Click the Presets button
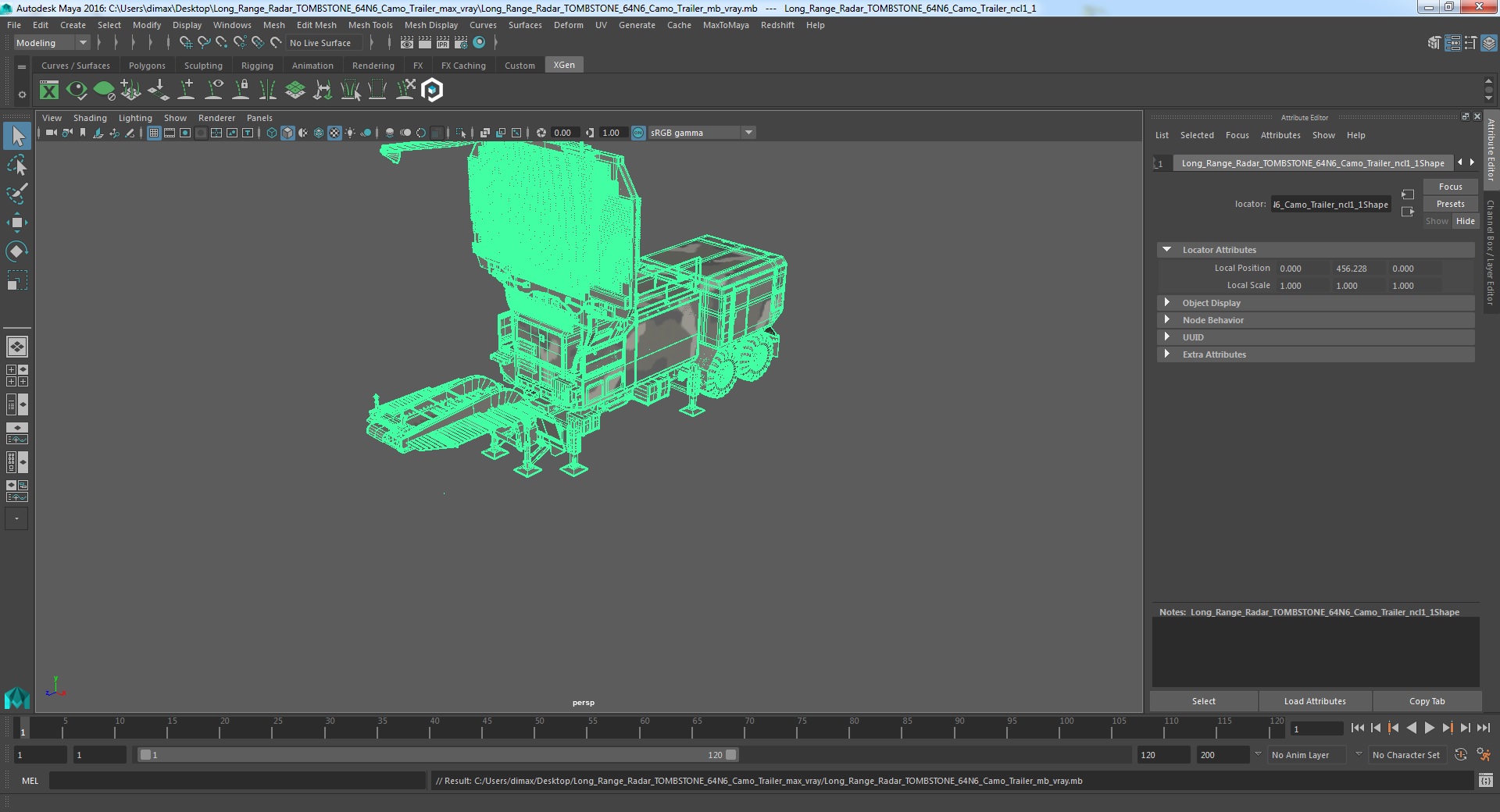The image size is (1500, 812). [1450, 204]
